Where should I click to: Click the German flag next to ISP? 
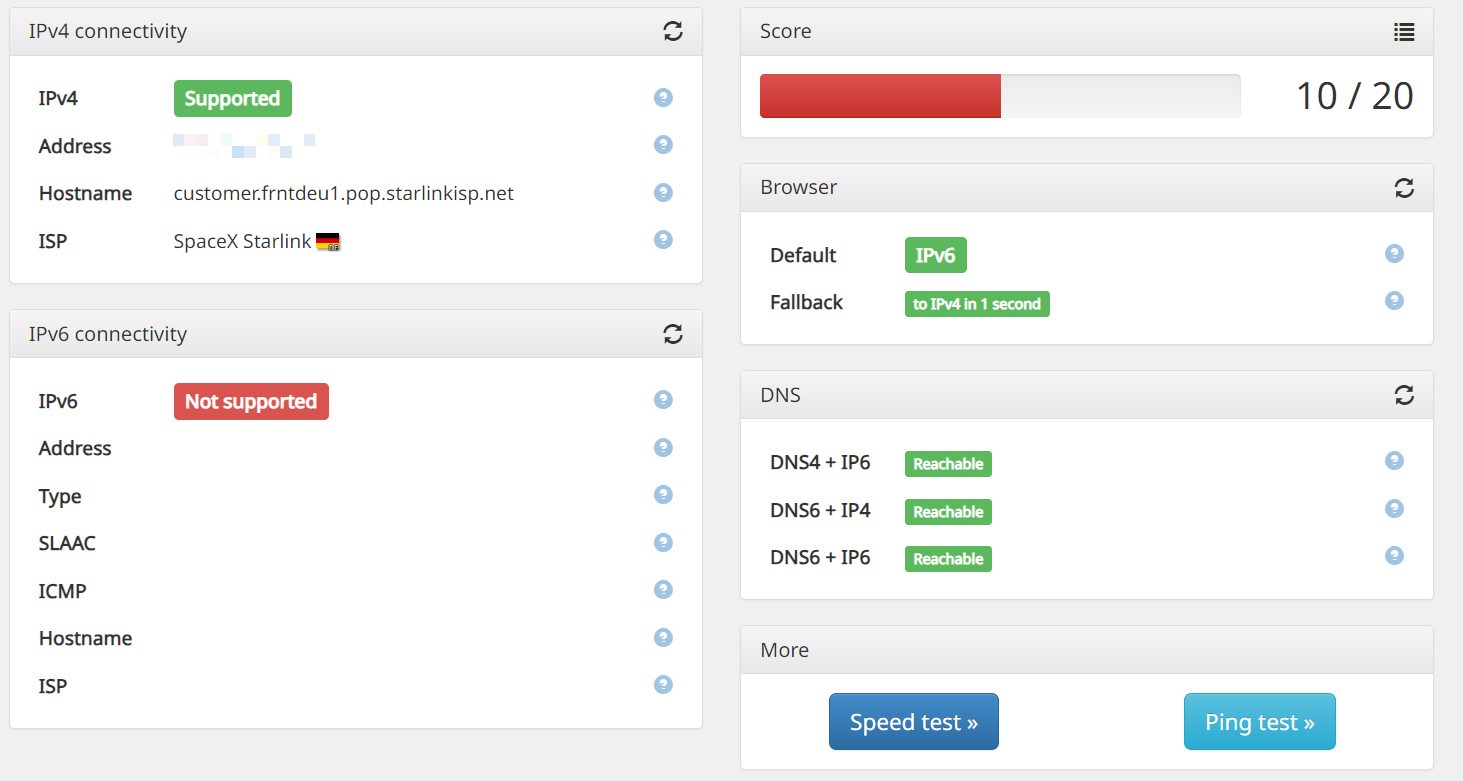click(328, 241)
